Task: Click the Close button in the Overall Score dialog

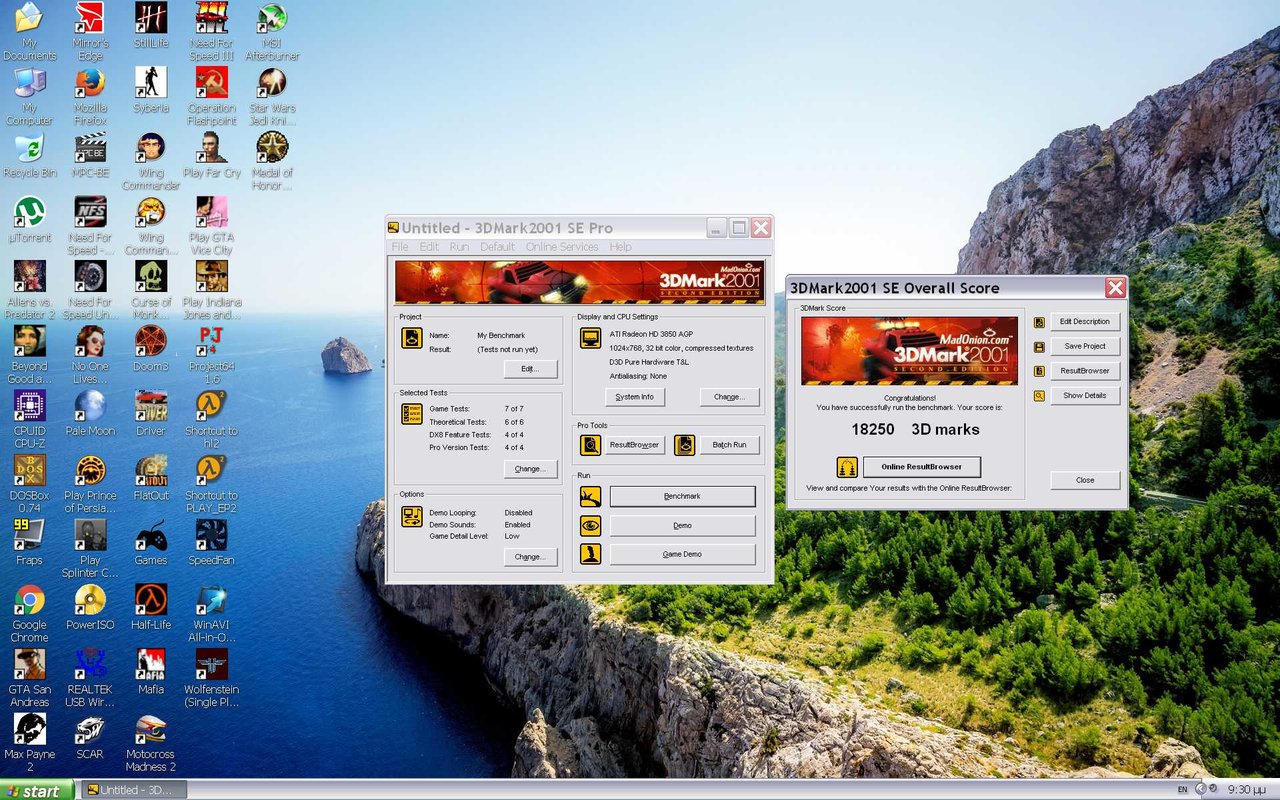Action: 1084,480
